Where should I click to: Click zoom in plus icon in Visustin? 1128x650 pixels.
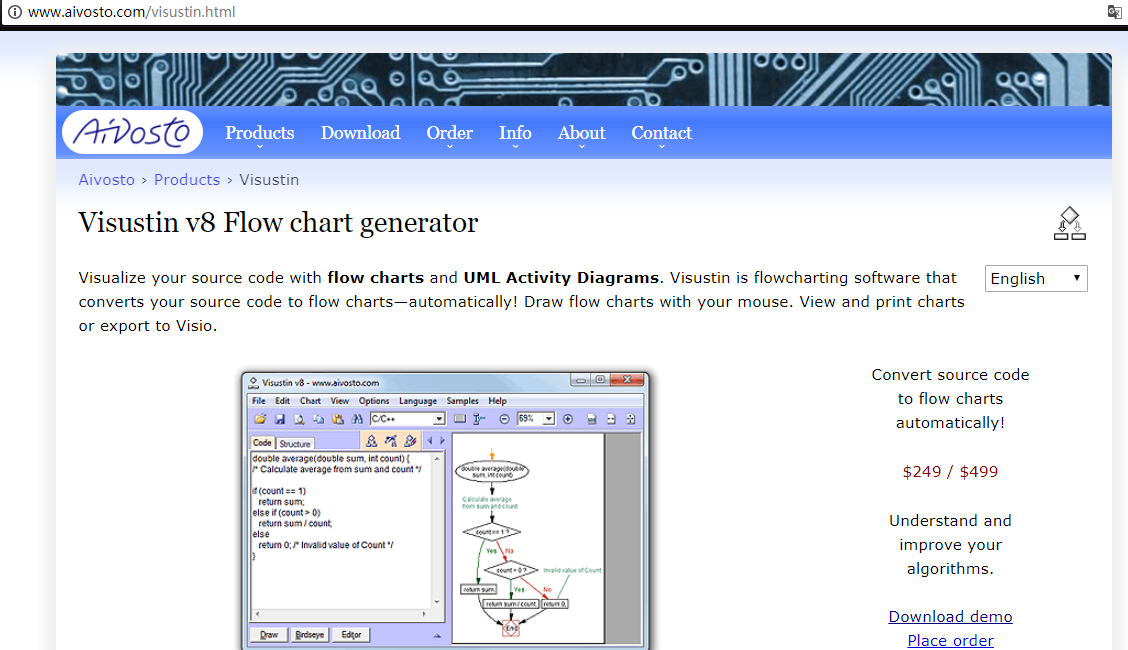[568, 419]
